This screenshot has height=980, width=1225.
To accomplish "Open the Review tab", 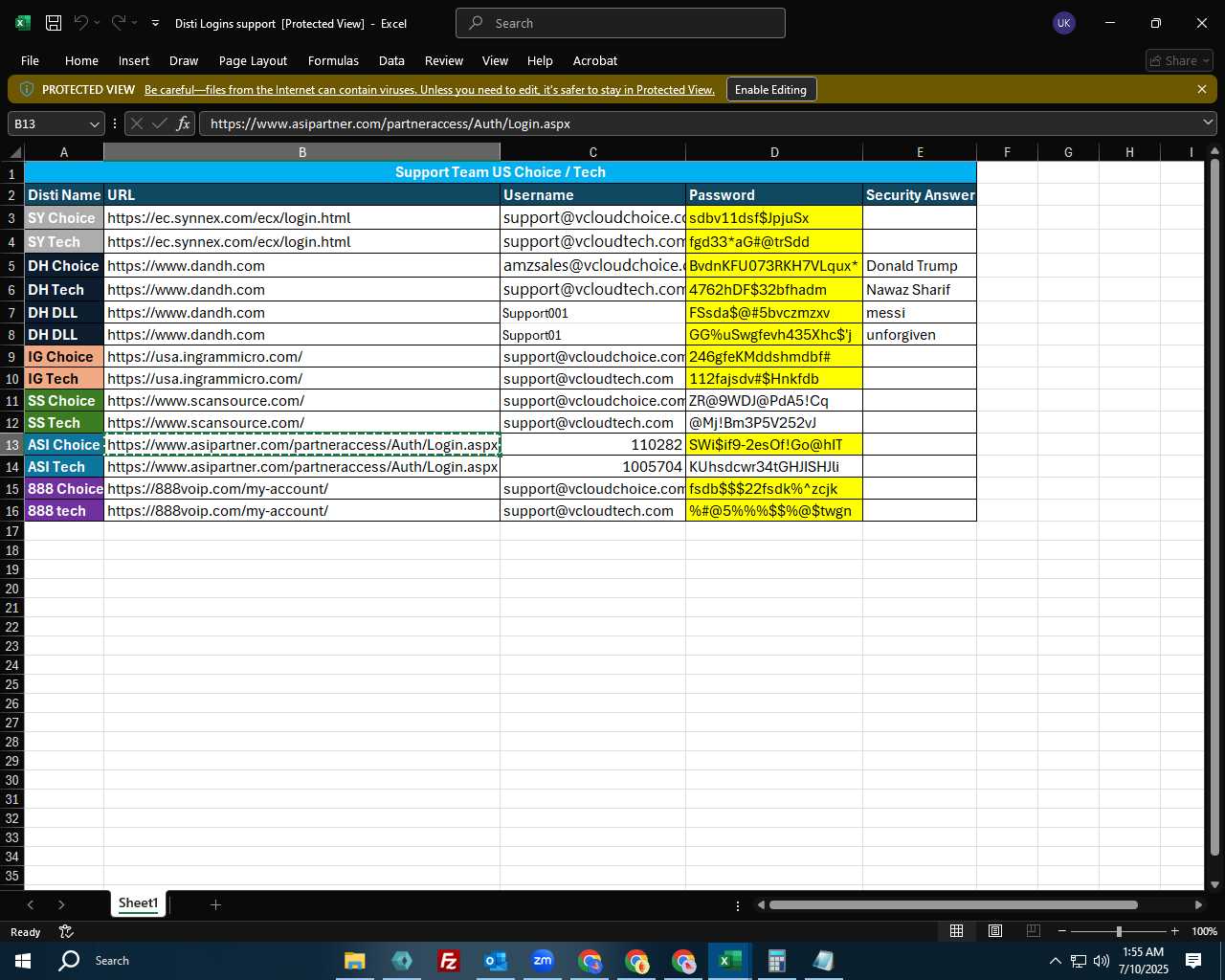I will [x=444, y=60].
